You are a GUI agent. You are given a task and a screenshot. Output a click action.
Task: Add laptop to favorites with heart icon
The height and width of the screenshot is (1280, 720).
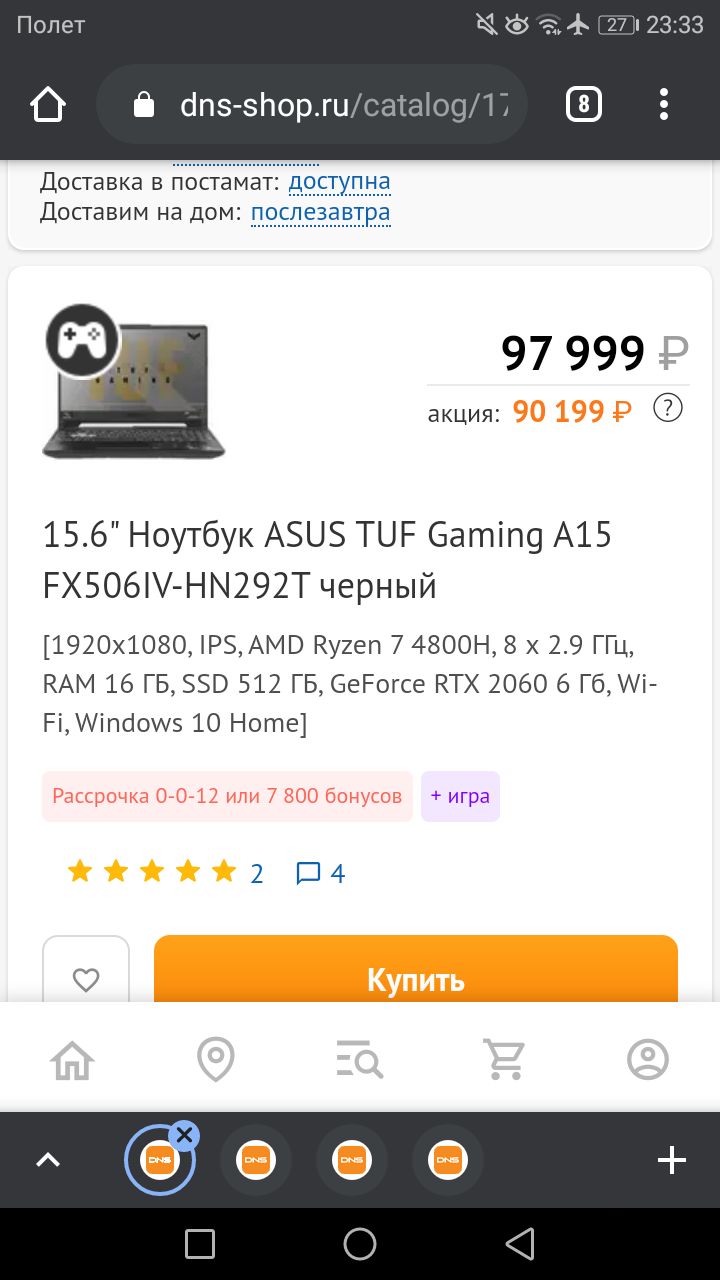(86, 980)
